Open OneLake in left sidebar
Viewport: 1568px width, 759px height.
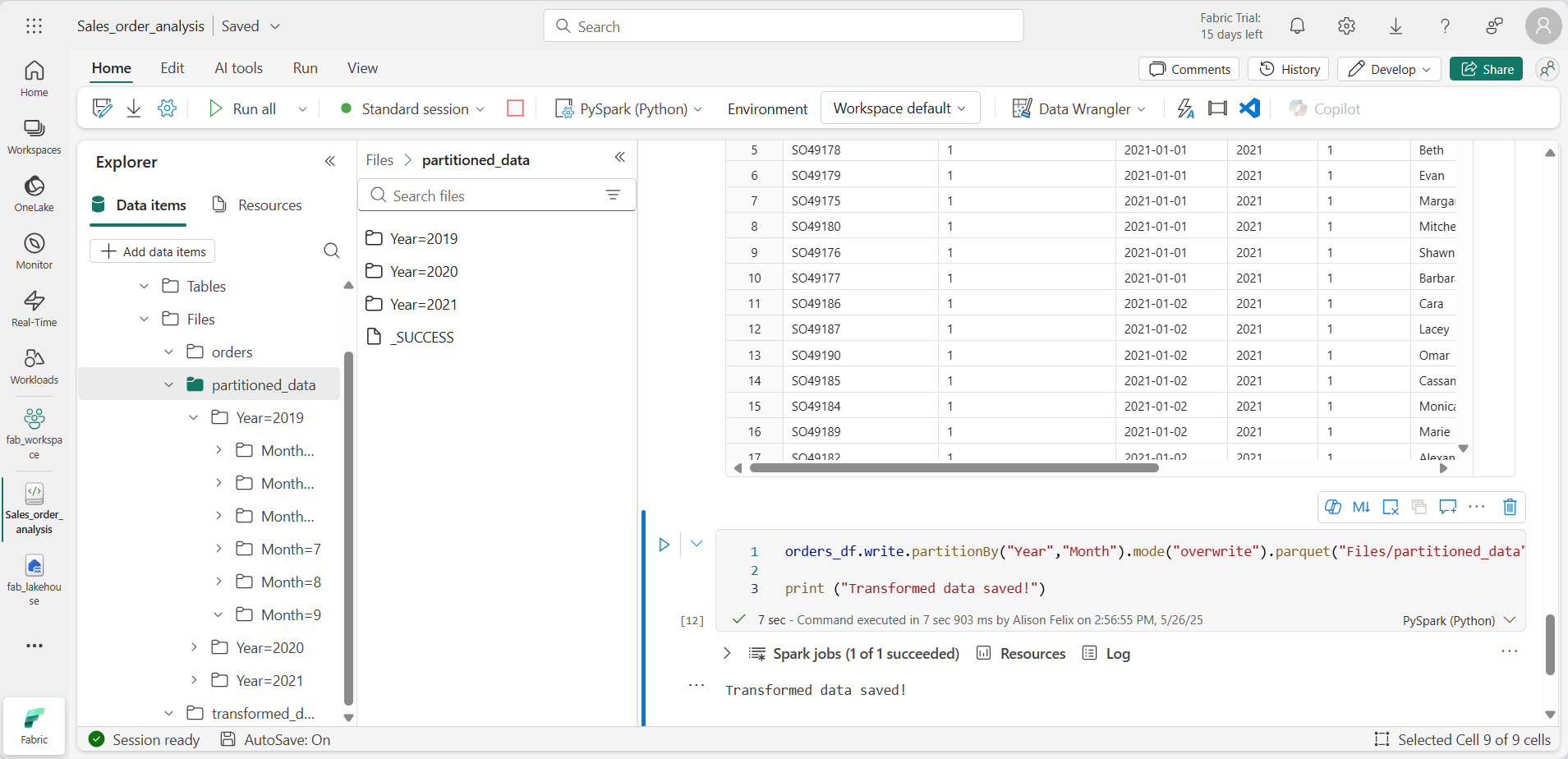[x=34, y=194]
